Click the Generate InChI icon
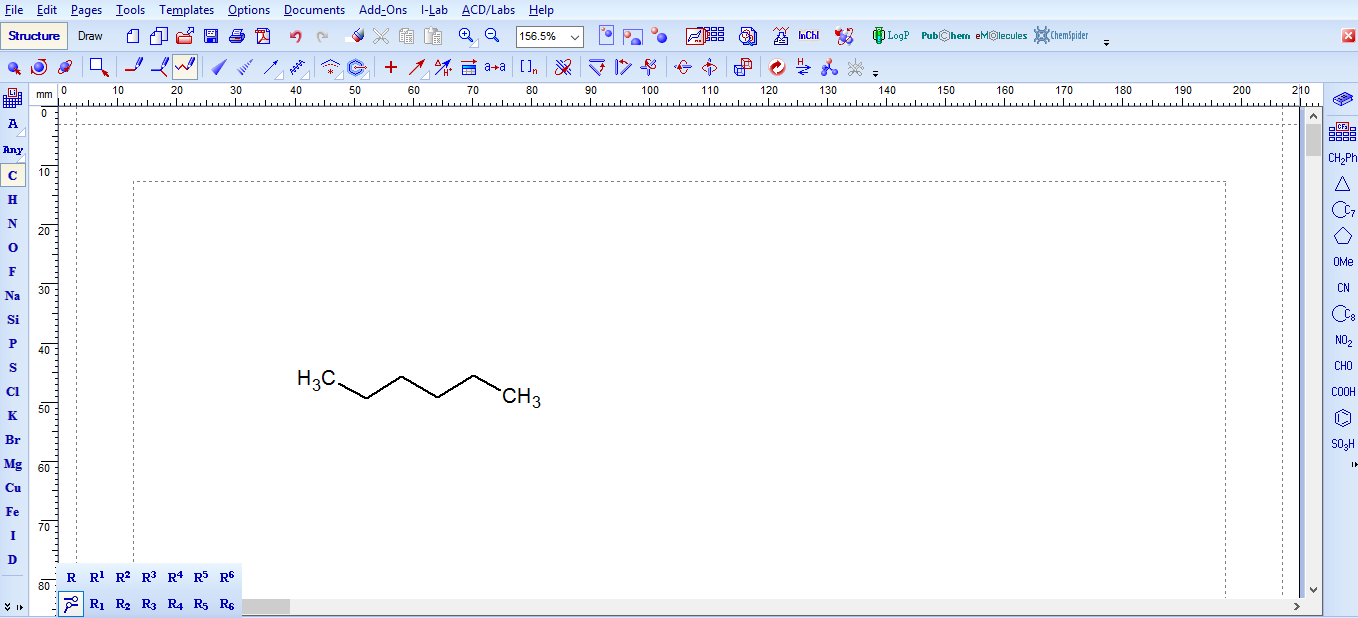Image resolution: width=1358 pixels, height=618 pixels. pos(808,36)
